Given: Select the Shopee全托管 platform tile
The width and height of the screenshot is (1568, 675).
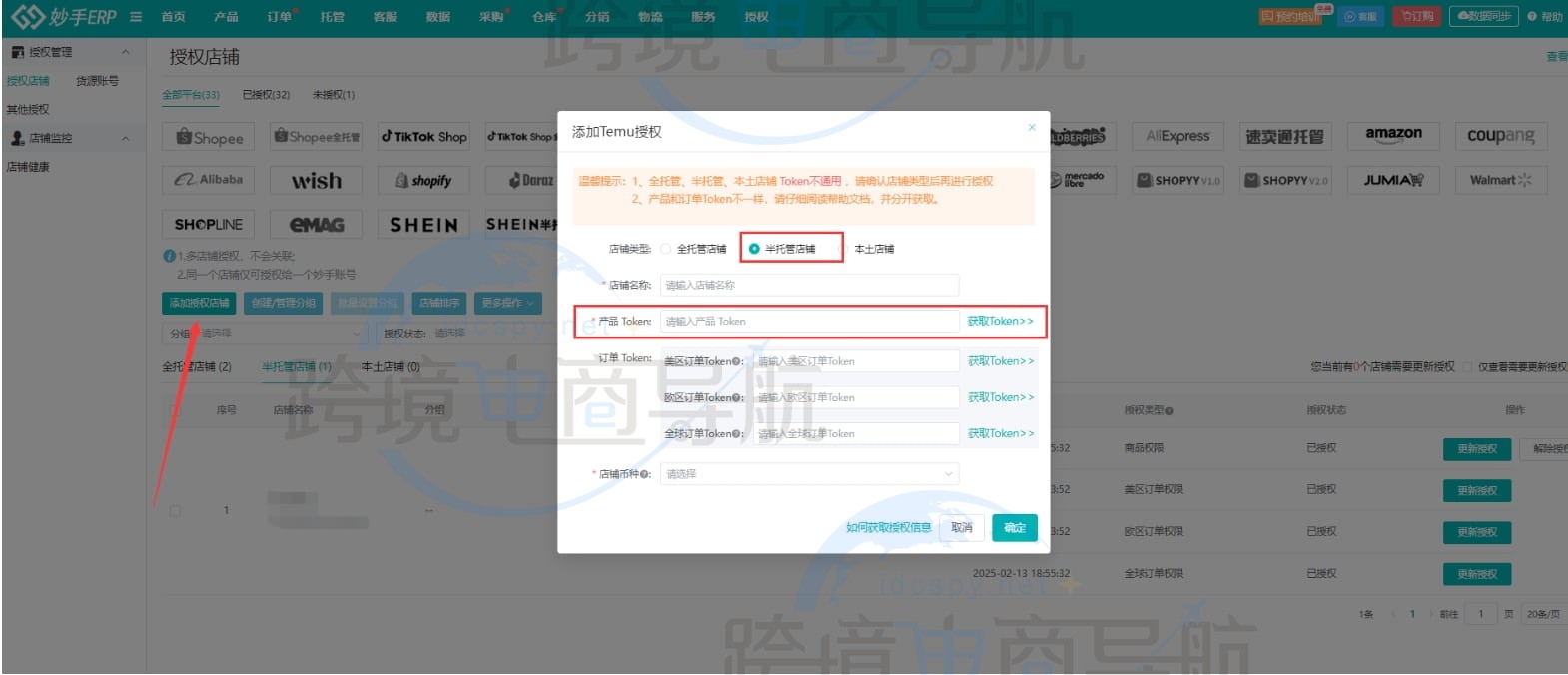Looking at the screenshot, I should 317,137.
